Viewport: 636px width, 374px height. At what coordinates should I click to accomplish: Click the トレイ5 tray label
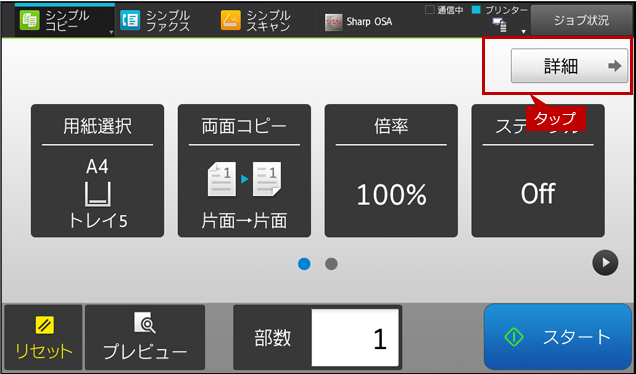[98, 221]
